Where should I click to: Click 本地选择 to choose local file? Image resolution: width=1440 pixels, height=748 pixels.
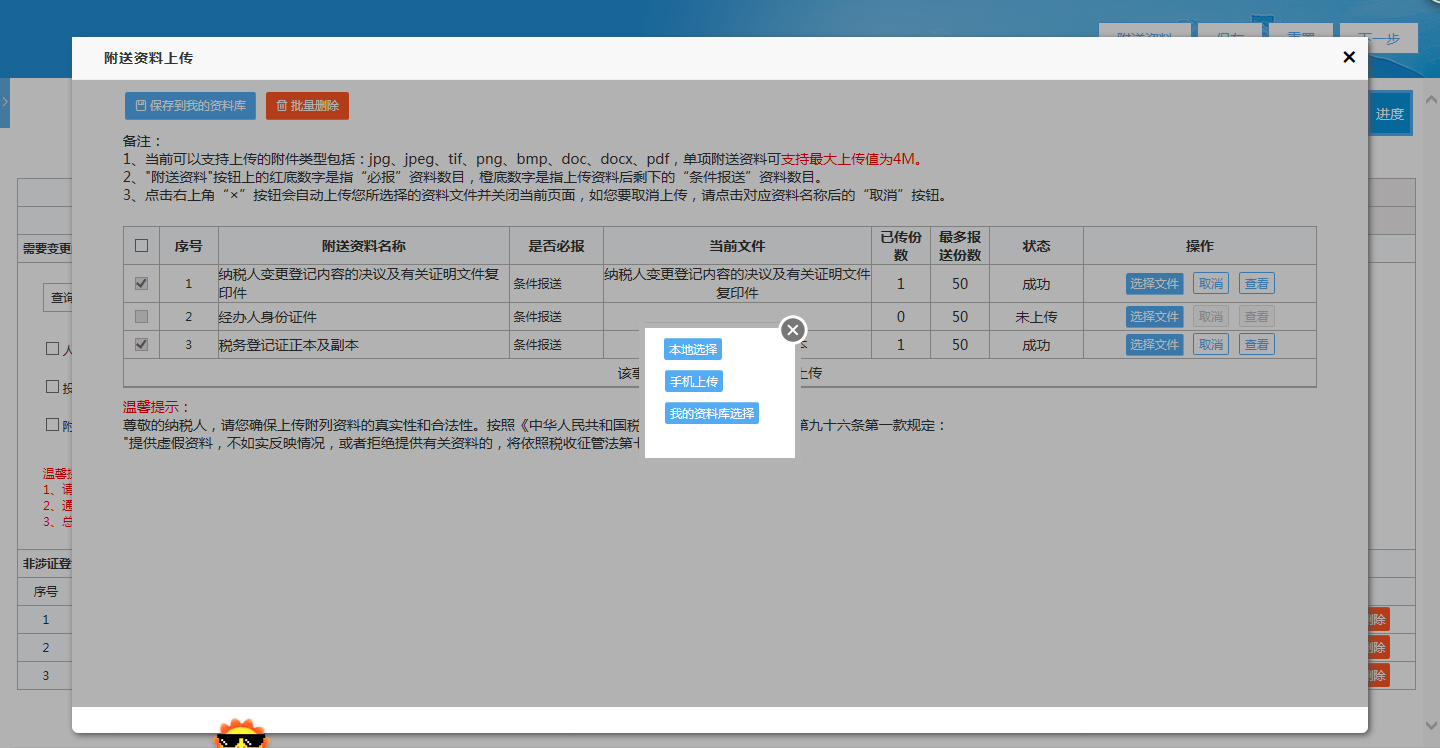(x=693, y=350)
